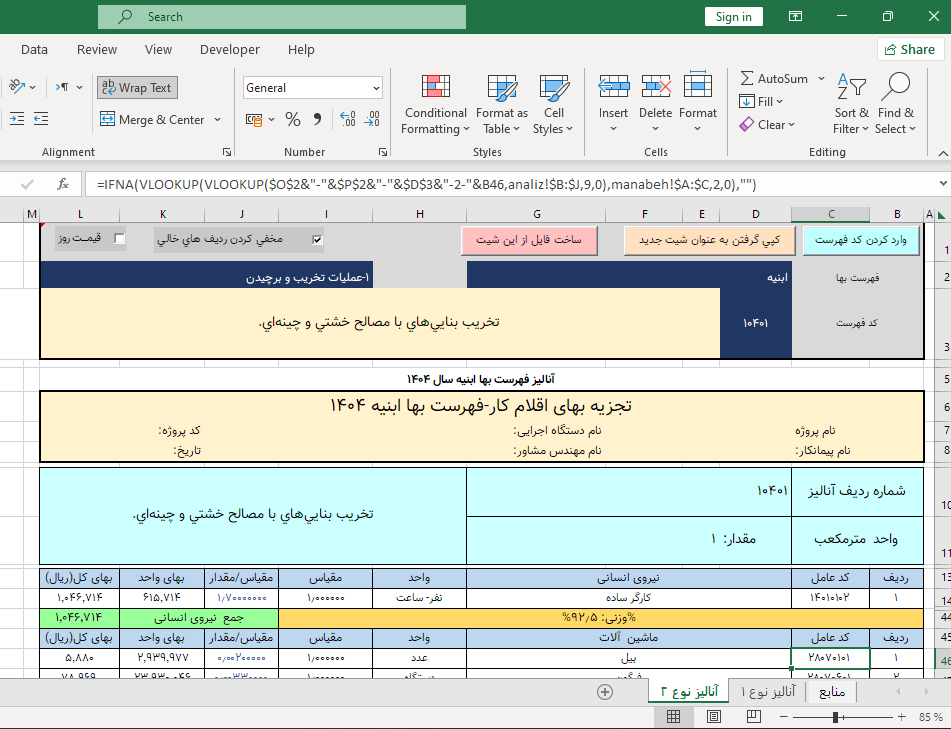Viewport: 951px width, 729px height.
Task: Open the Review tab
Action: click(x=97, y=50)
